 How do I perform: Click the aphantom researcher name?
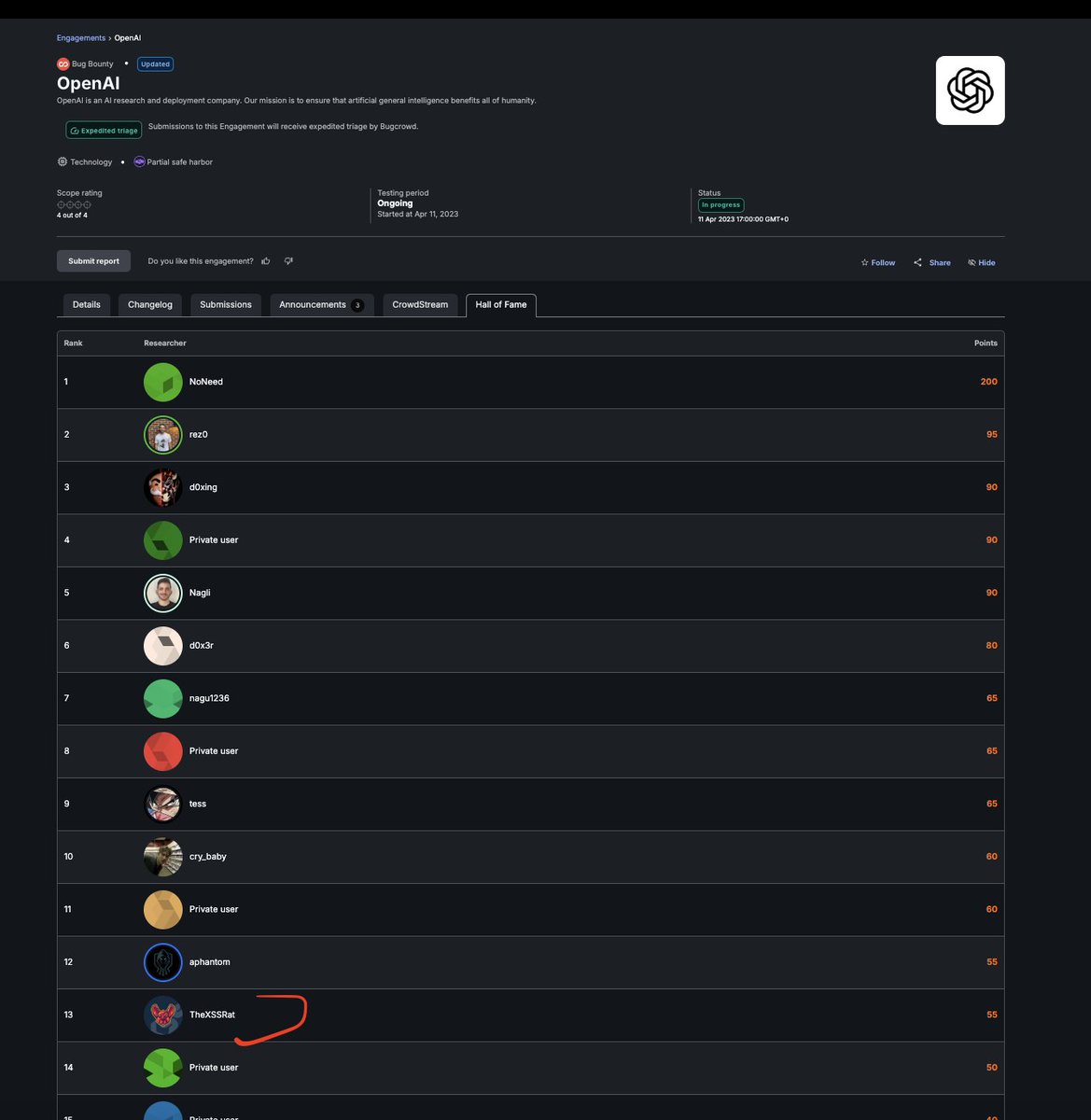(210, 962)
